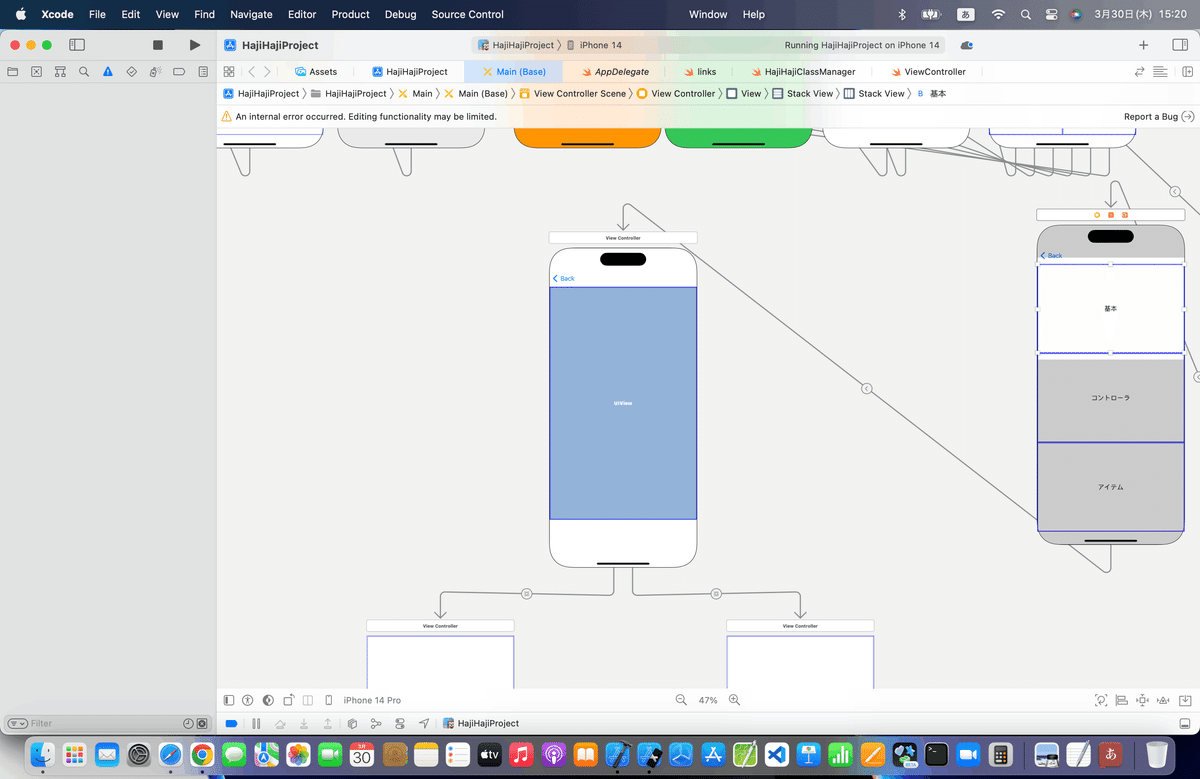Open related items grid menu

(x=229, y=72)
